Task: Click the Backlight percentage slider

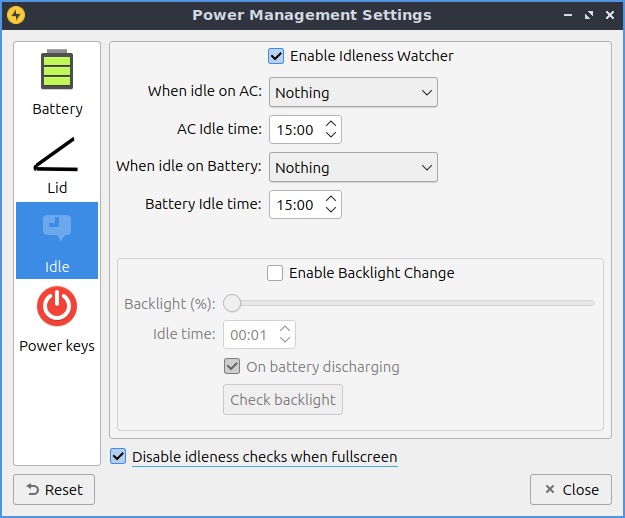Action: click(412, 303)
